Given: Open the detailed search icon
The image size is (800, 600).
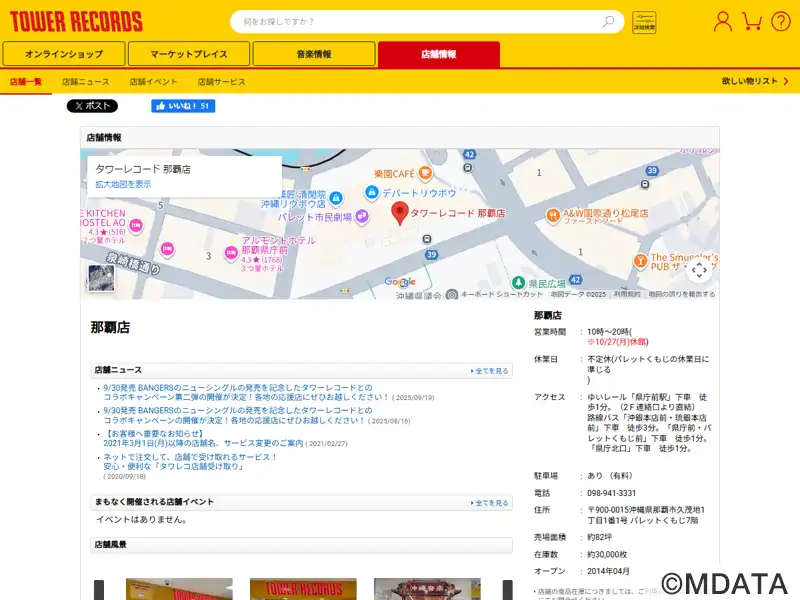Looking at the screenshot, I should pos(645,22).
